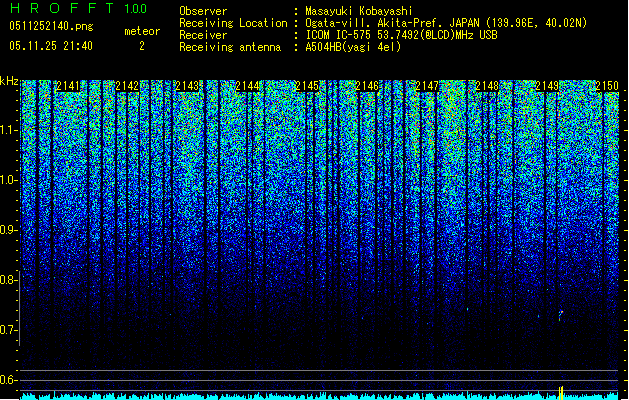The image size is (629, 400).
Task: Click the 0.6 kHz axis label
Action: tap(8, 380)
